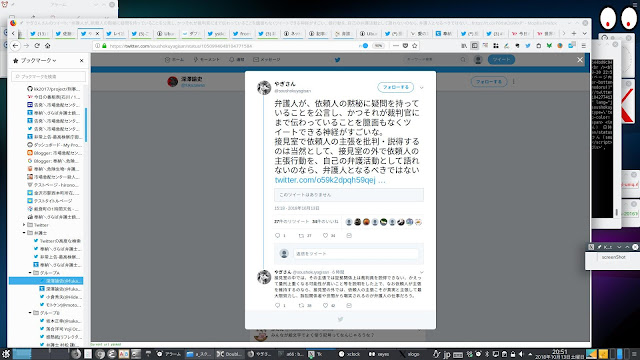The image size is (640, 360).
Task: Retweet the second やぎさん reply tweet
Action: click(302, 305)
